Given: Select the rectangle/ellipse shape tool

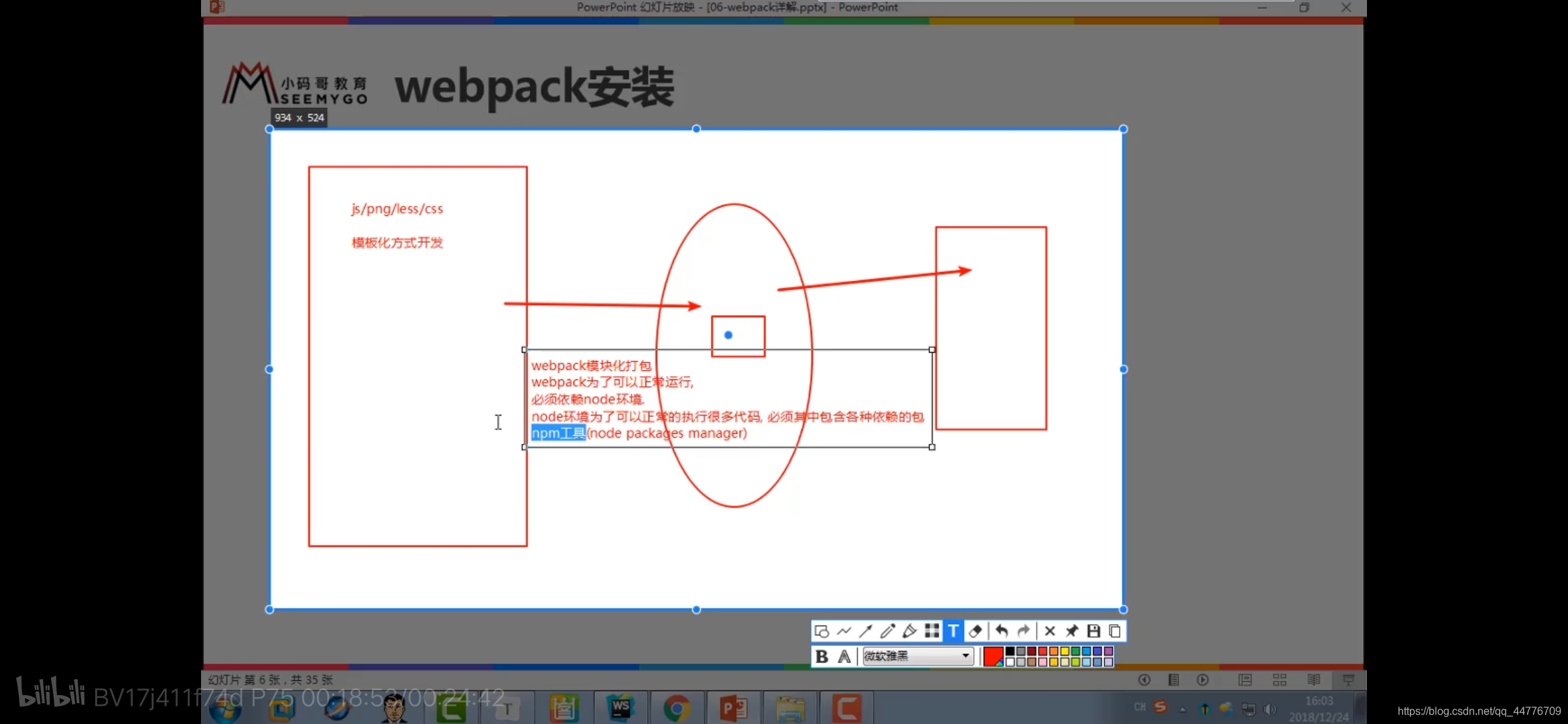Looking at the screenshot, I should click(x=822, y=631).
